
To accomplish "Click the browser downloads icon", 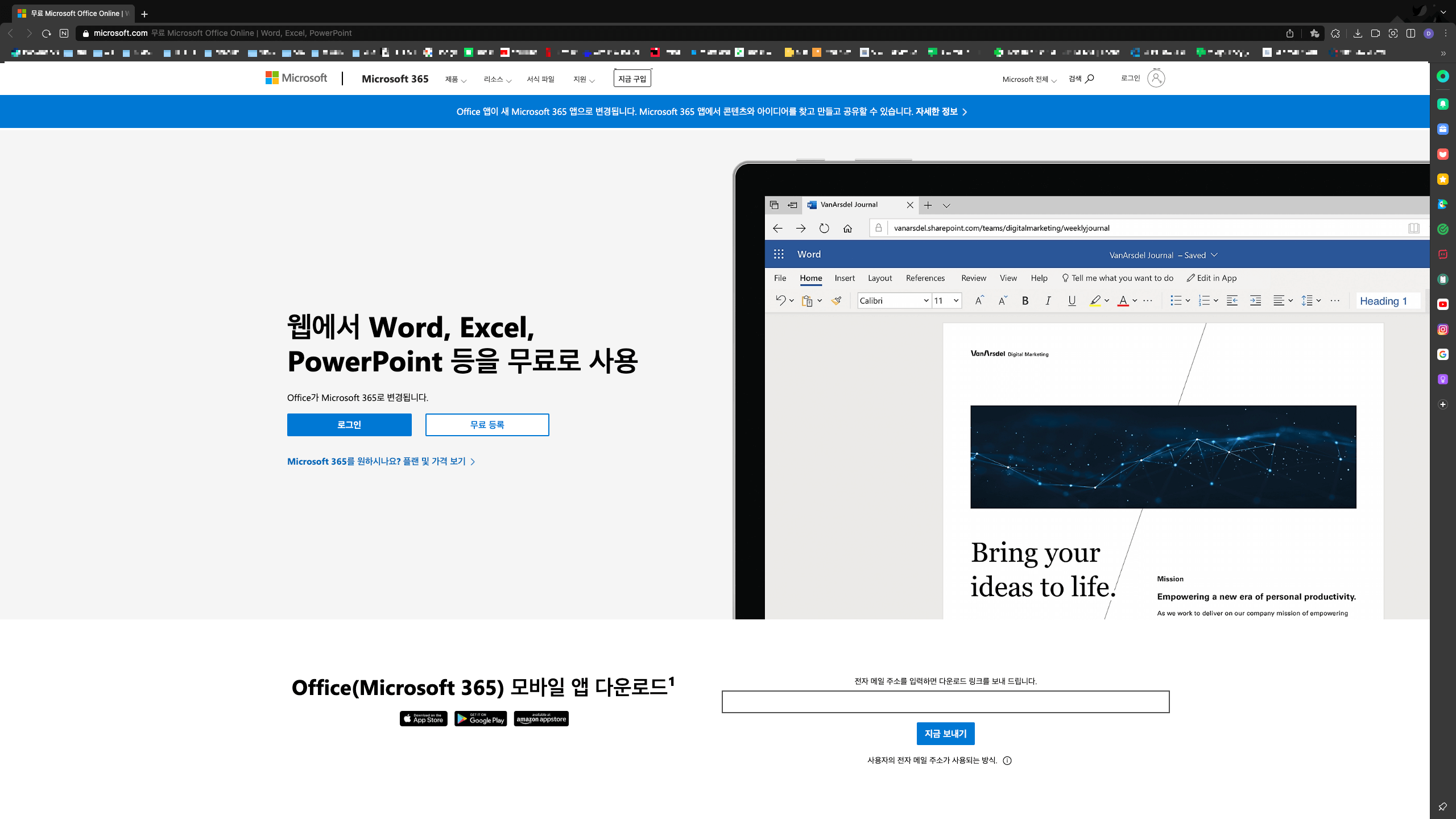I will coord(1358,34).
